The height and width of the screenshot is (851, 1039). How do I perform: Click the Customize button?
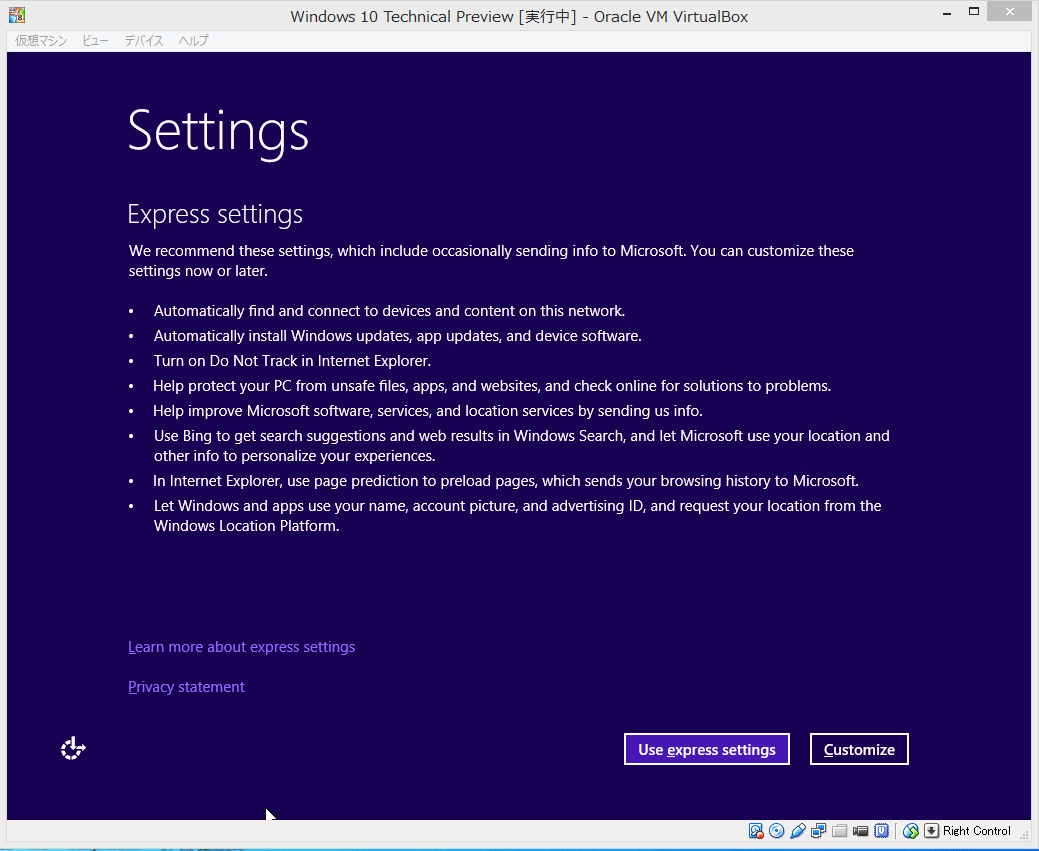coord(859,749)
